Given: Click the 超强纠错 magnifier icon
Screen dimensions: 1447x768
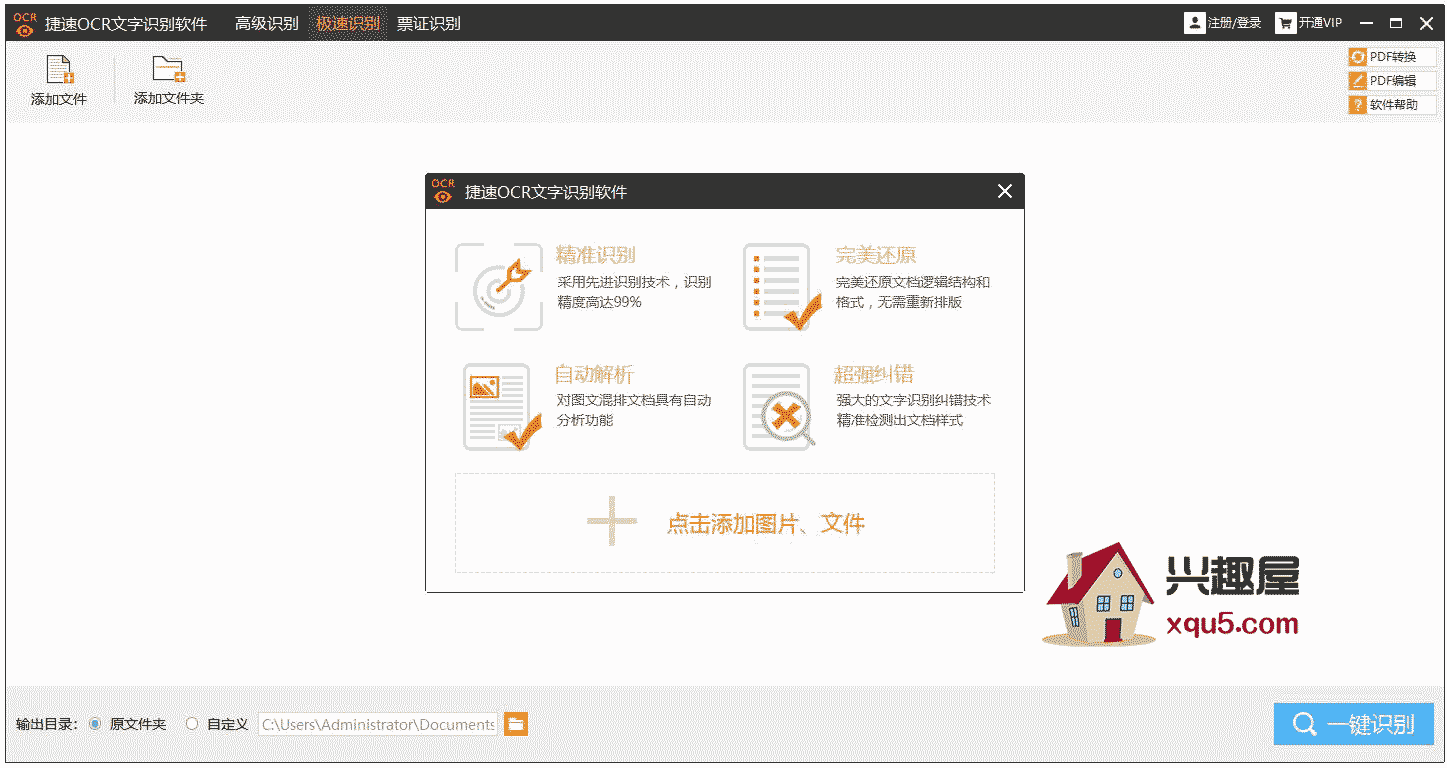Looking at the screenshot, I should [780, 407].
